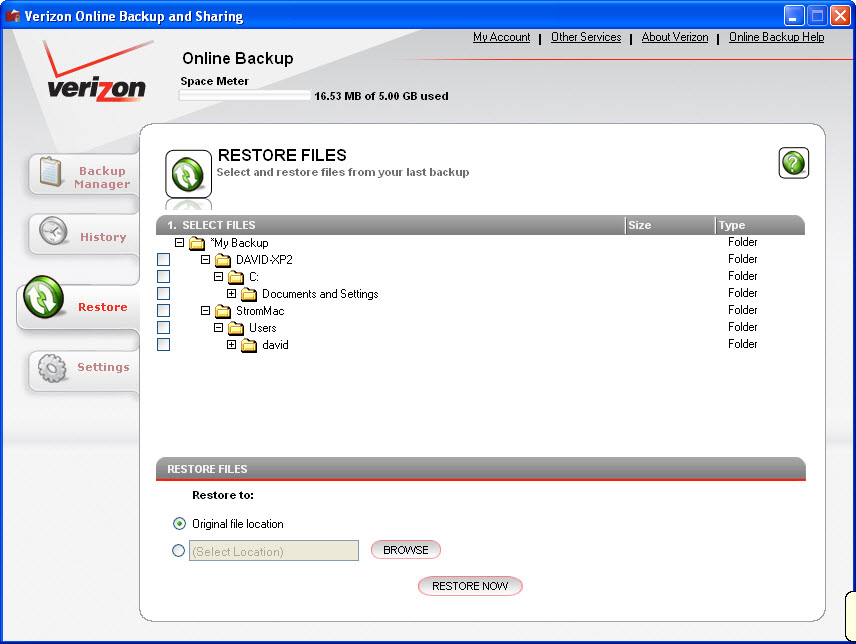Select the 'C:' tree label
Viewport: 856px width, 644px height.
[x=254, y=277]
